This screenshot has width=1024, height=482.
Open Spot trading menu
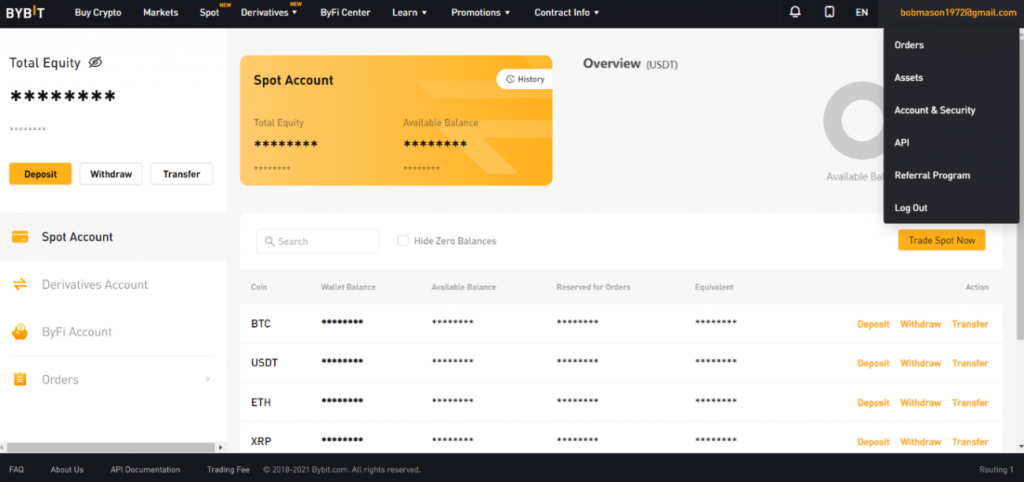coord(209,12)
